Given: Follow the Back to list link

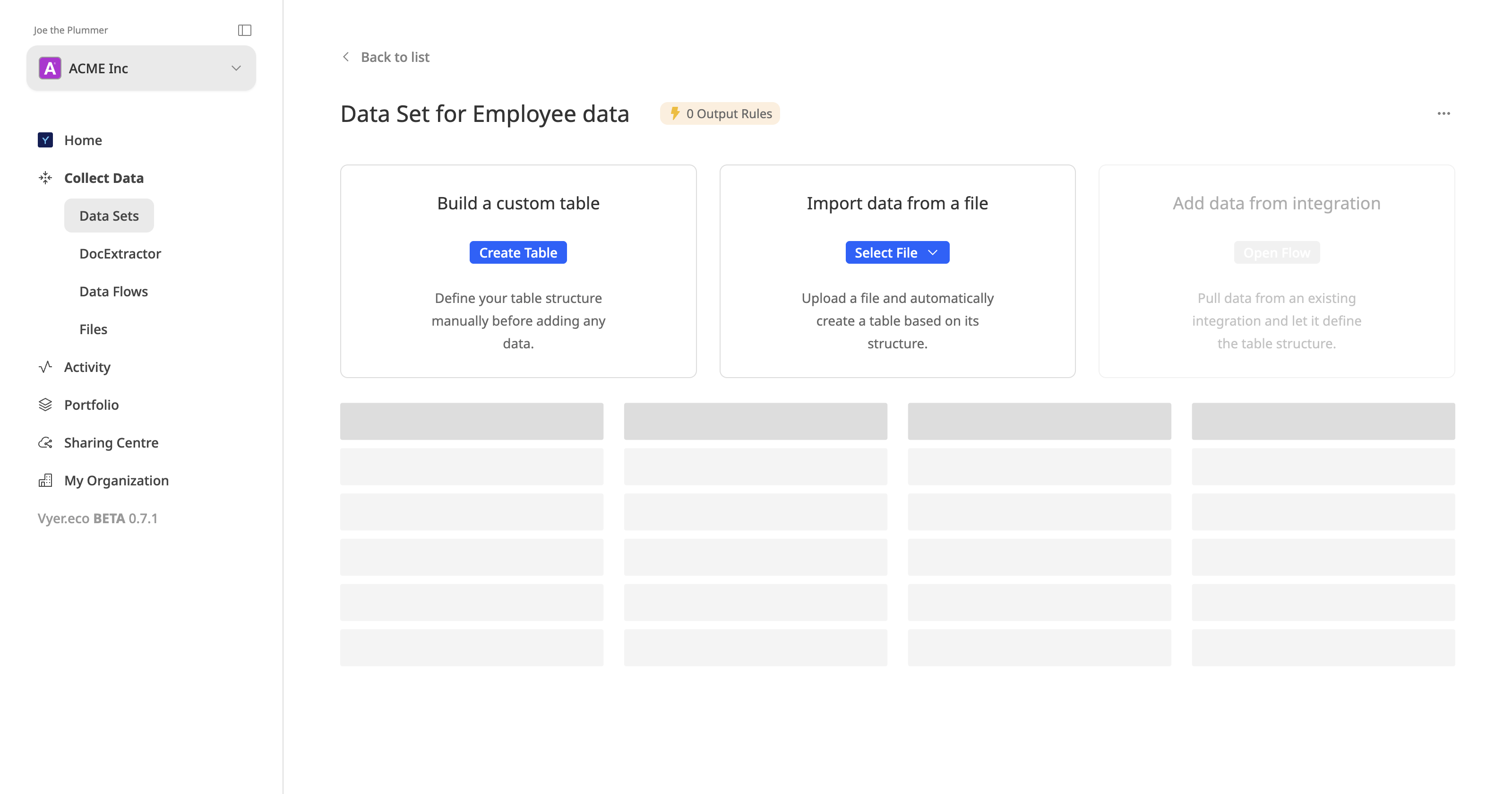Looking at the screenshot, I should point(395,57).
